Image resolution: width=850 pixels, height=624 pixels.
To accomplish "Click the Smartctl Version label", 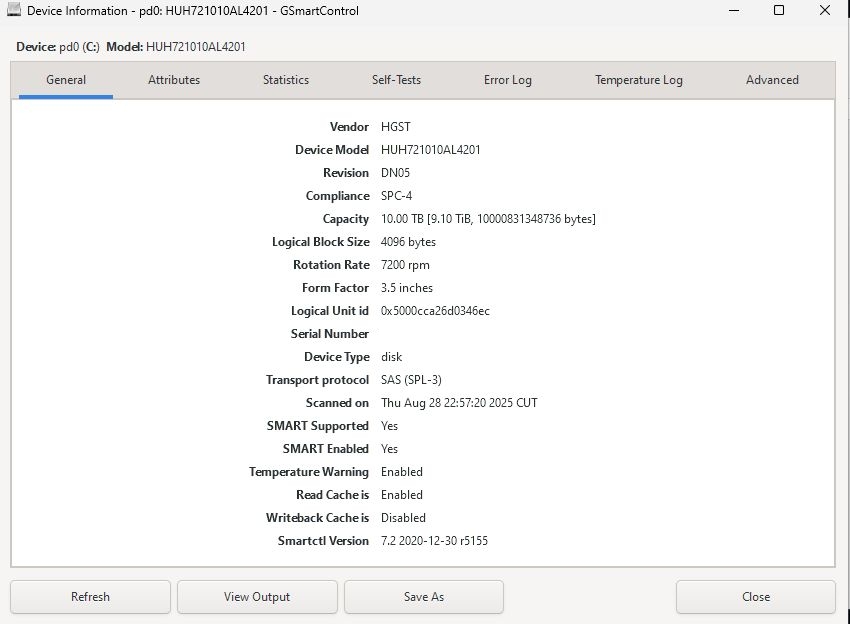I will coord(323,541).
